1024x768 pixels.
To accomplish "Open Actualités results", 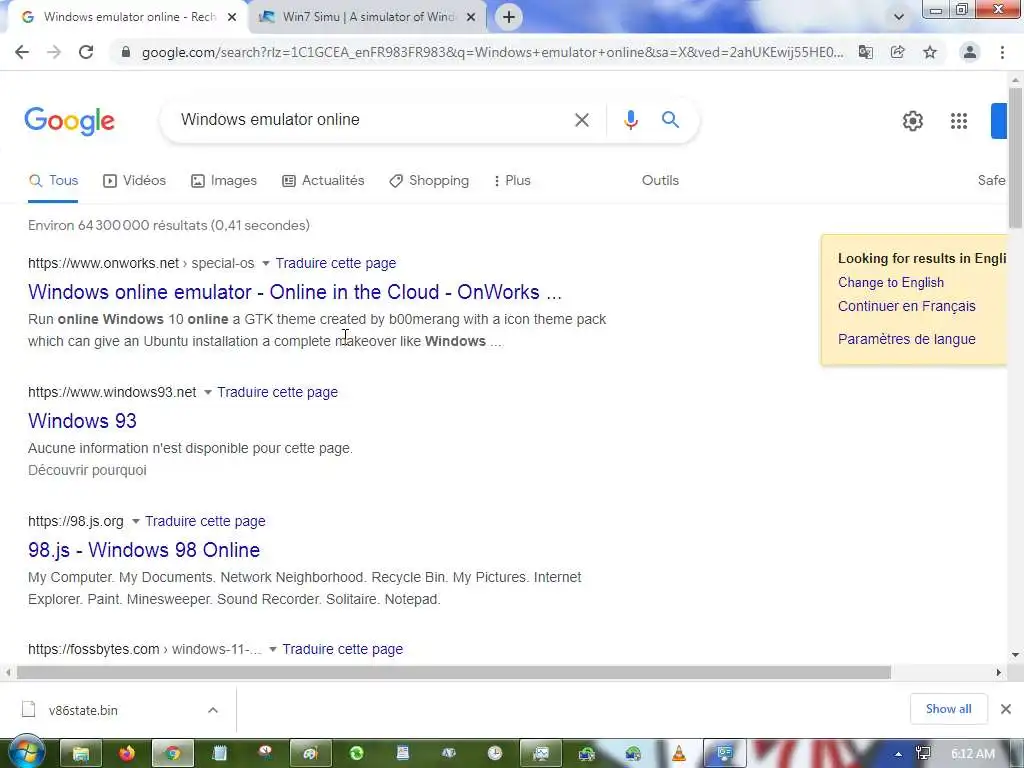I will coord(323,181).
